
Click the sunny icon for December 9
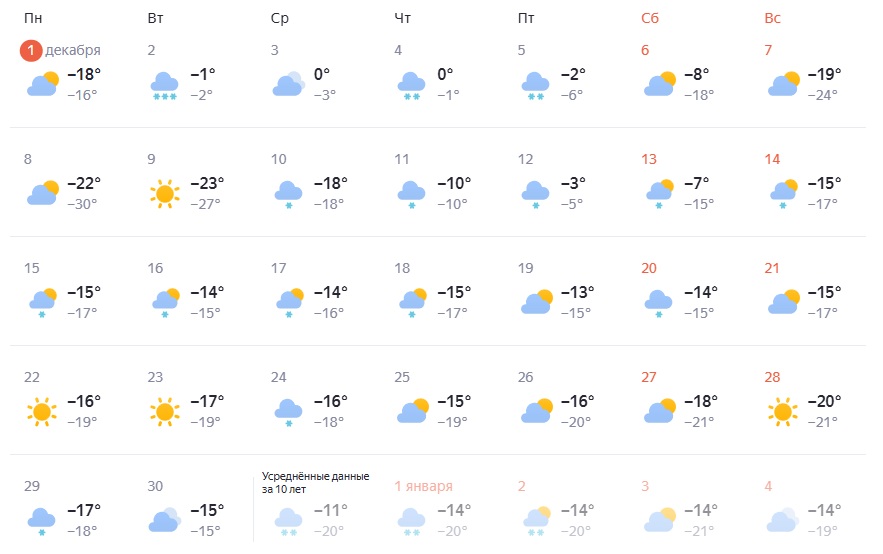pyautogui.click(x=165, y=193)
